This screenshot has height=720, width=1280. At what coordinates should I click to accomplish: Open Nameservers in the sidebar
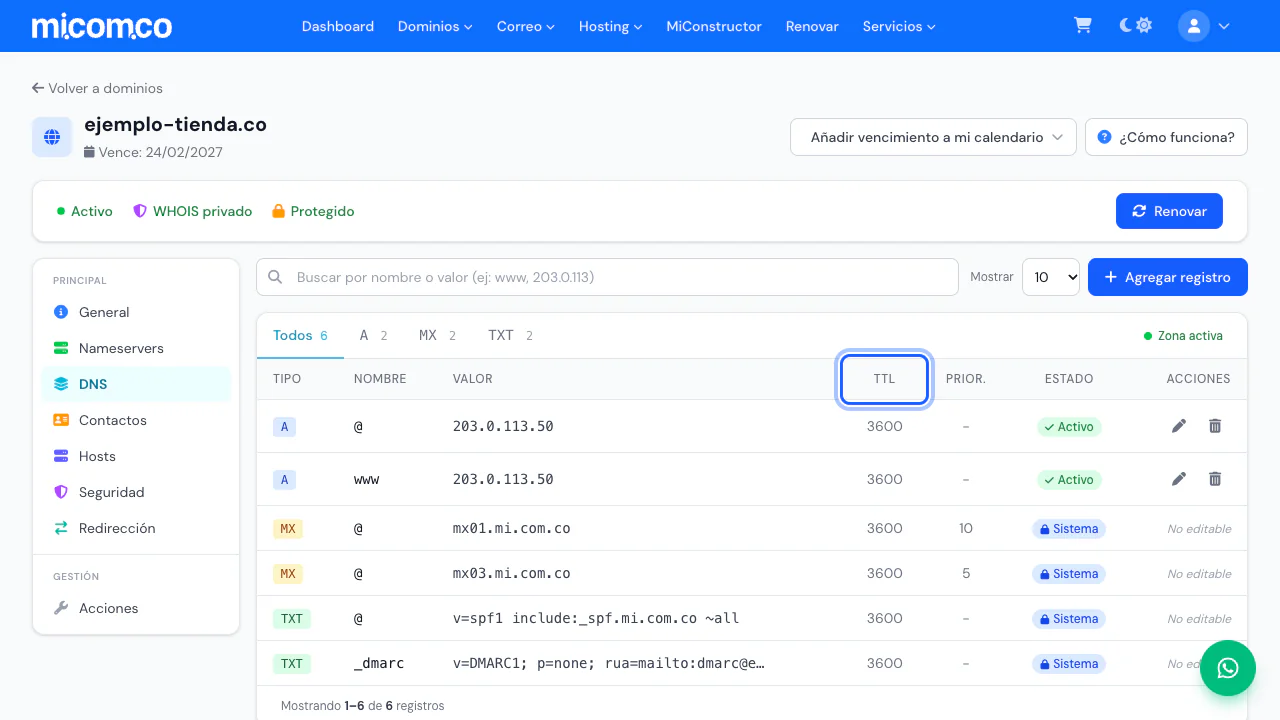(x=136, y=348)
